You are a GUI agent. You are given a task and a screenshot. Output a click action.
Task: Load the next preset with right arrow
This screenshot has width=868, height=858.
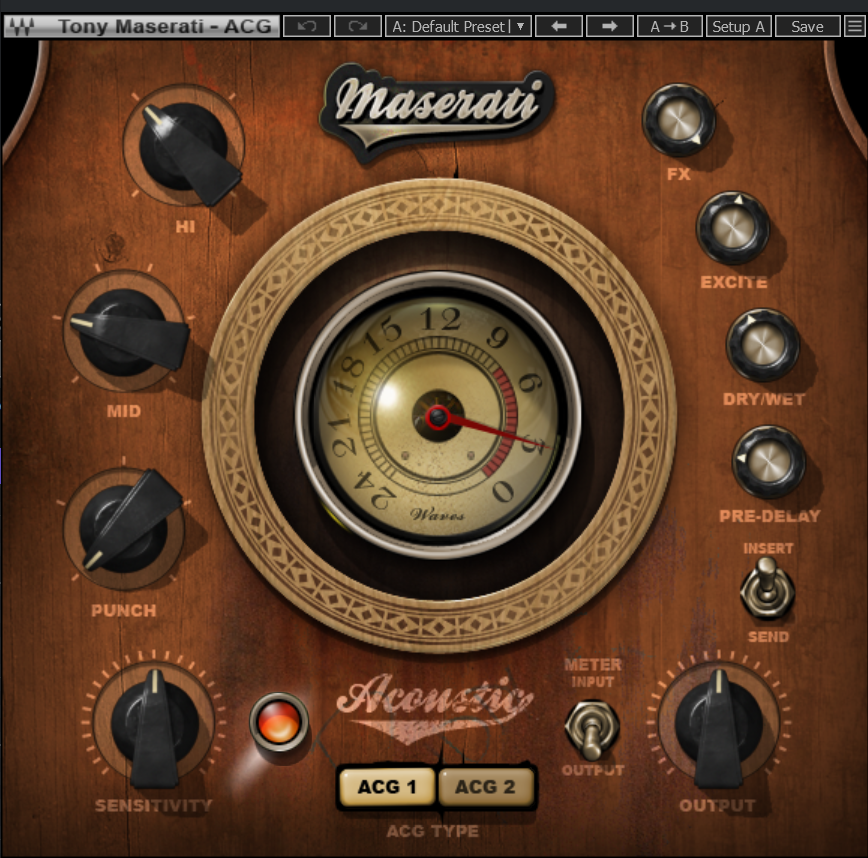tap(609, 26)
